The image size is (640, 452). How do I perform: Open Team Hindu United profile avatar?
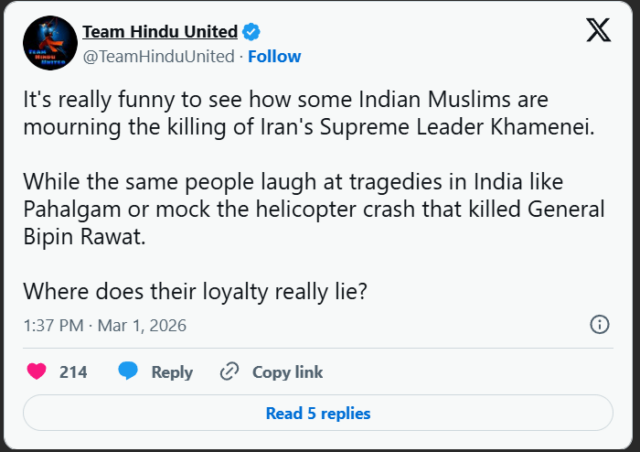[x=48, y=42]
